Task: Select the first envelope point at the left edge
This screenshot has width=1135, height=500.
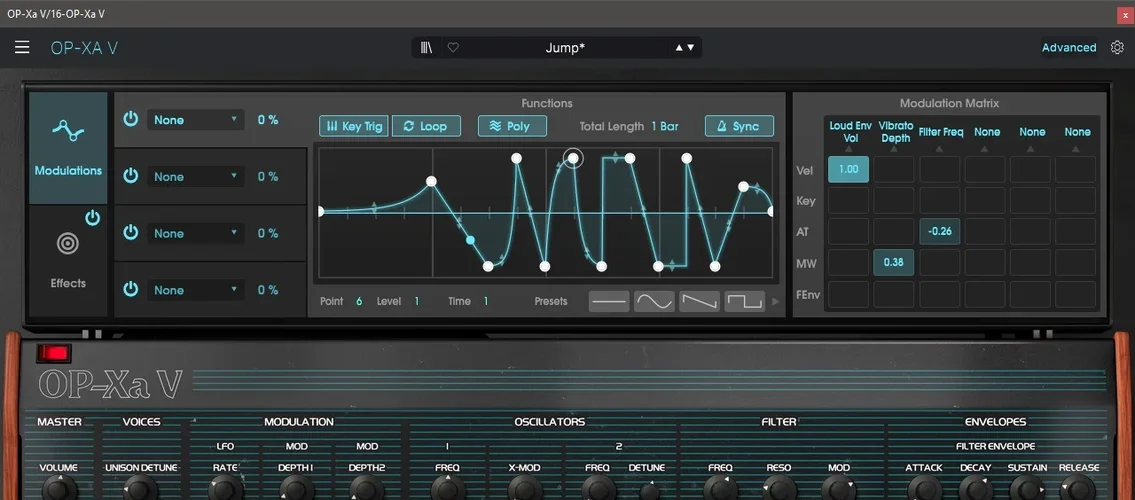Action: [x=321, y=211]
